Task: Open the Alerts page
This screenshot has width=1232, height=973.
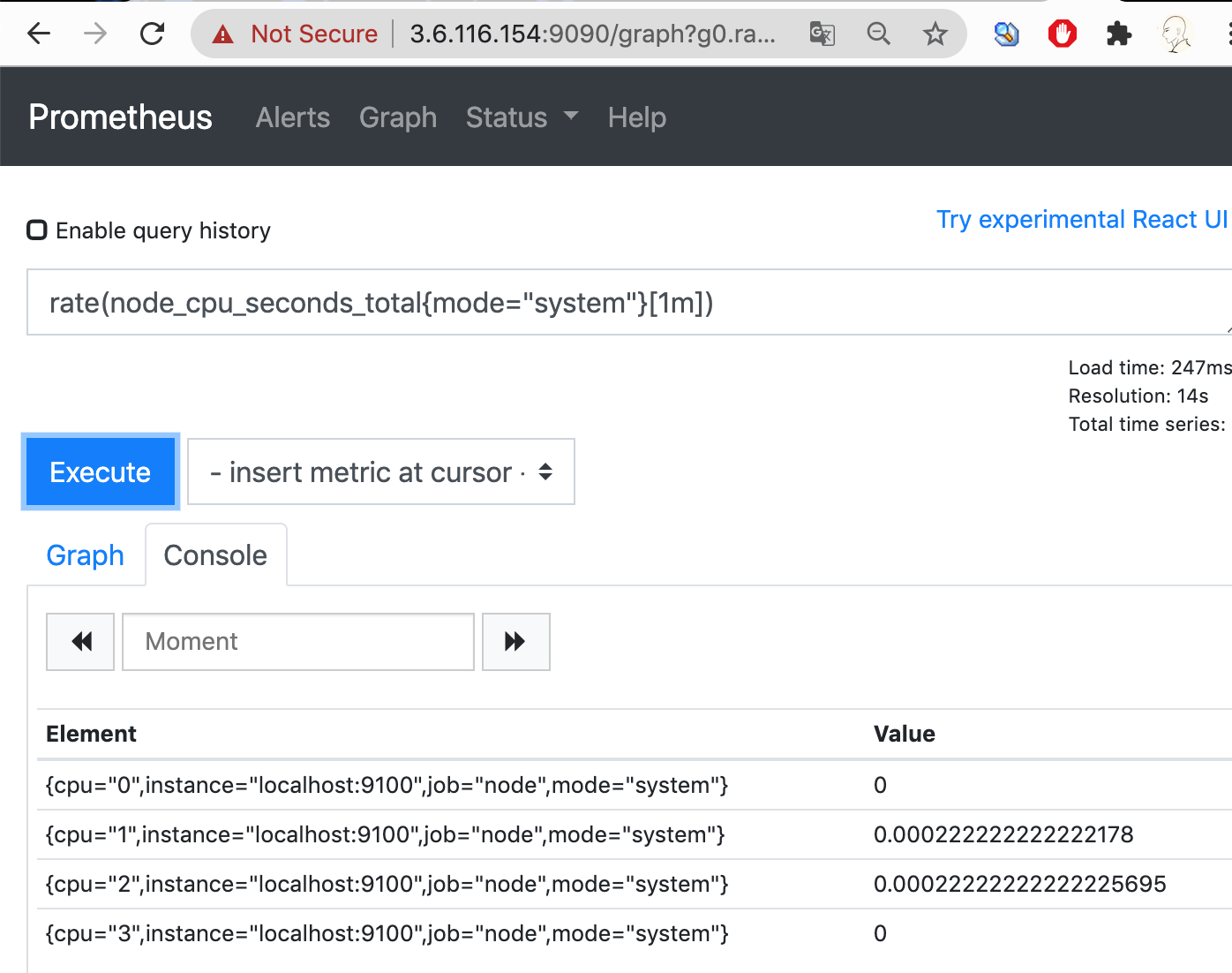Action: coord(292,117)
